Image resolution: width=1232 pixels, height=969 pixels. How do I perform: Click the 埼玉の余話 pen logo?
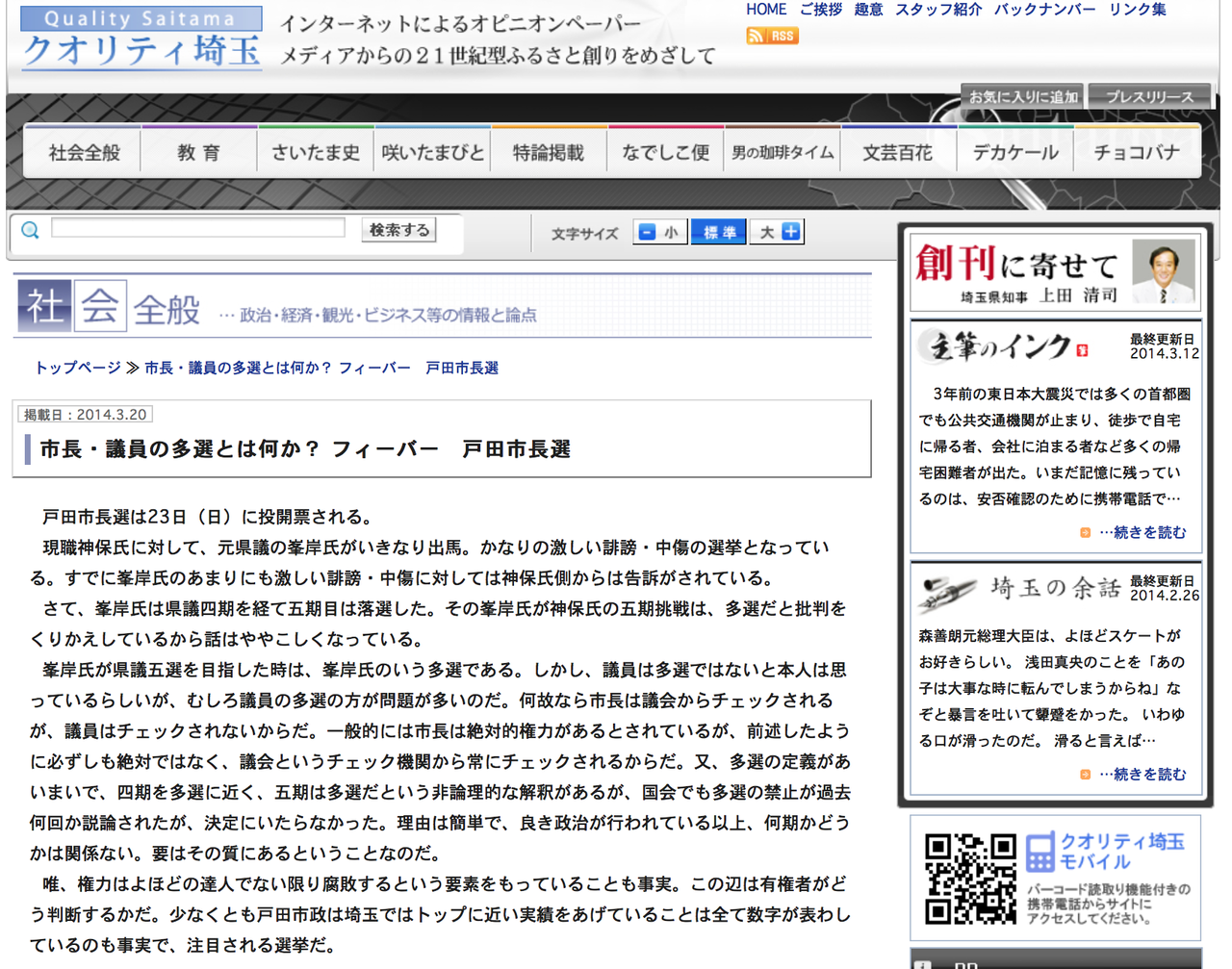click(x=1018, y=590)
